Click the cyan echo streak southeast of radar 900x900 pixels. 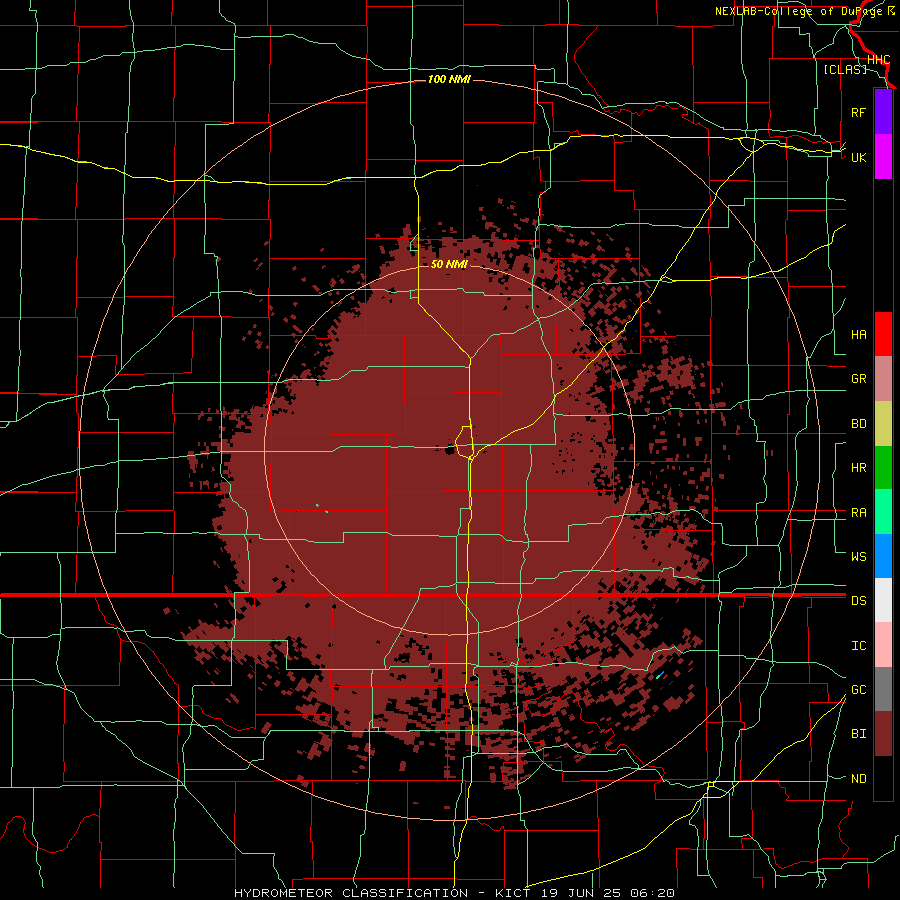tap(660, 675)
